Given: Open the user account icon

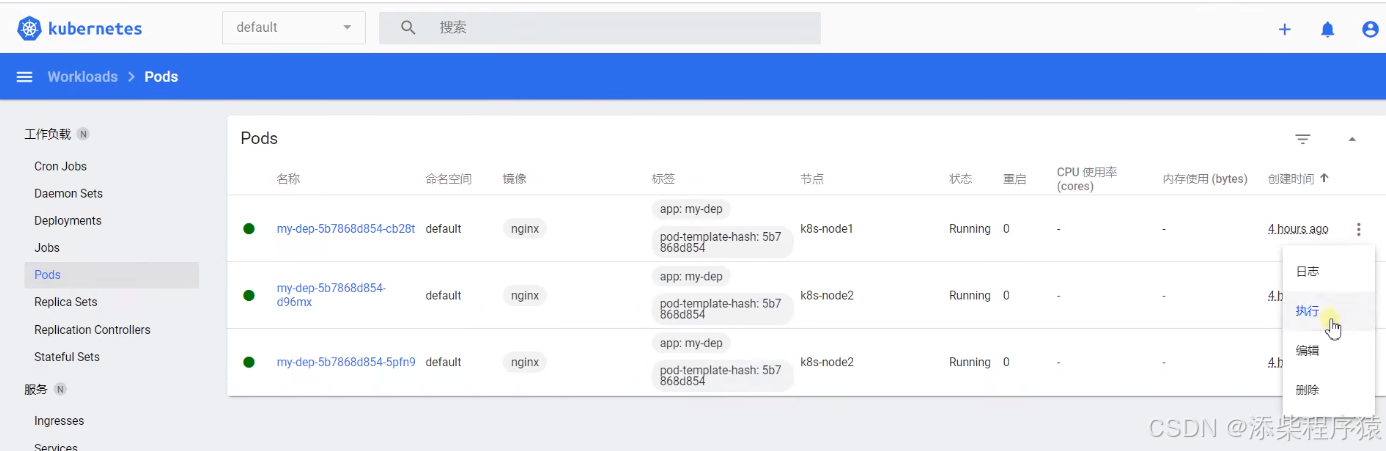Looking at the screenshot, I should [1371, 29].
